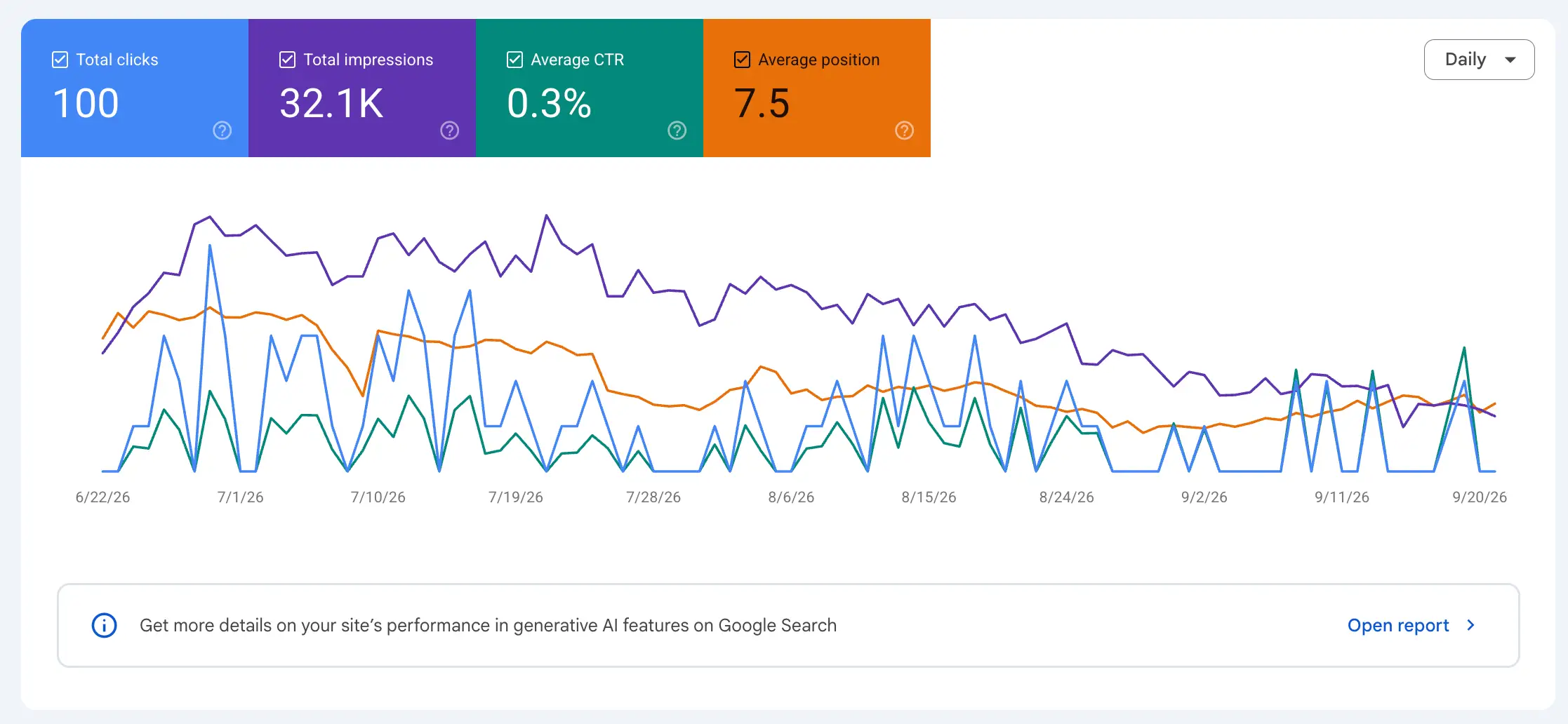Click the 8/24/26 date label on chart axis
Viewport: 1568px width, 724px height.
[x=1067, y=497]
